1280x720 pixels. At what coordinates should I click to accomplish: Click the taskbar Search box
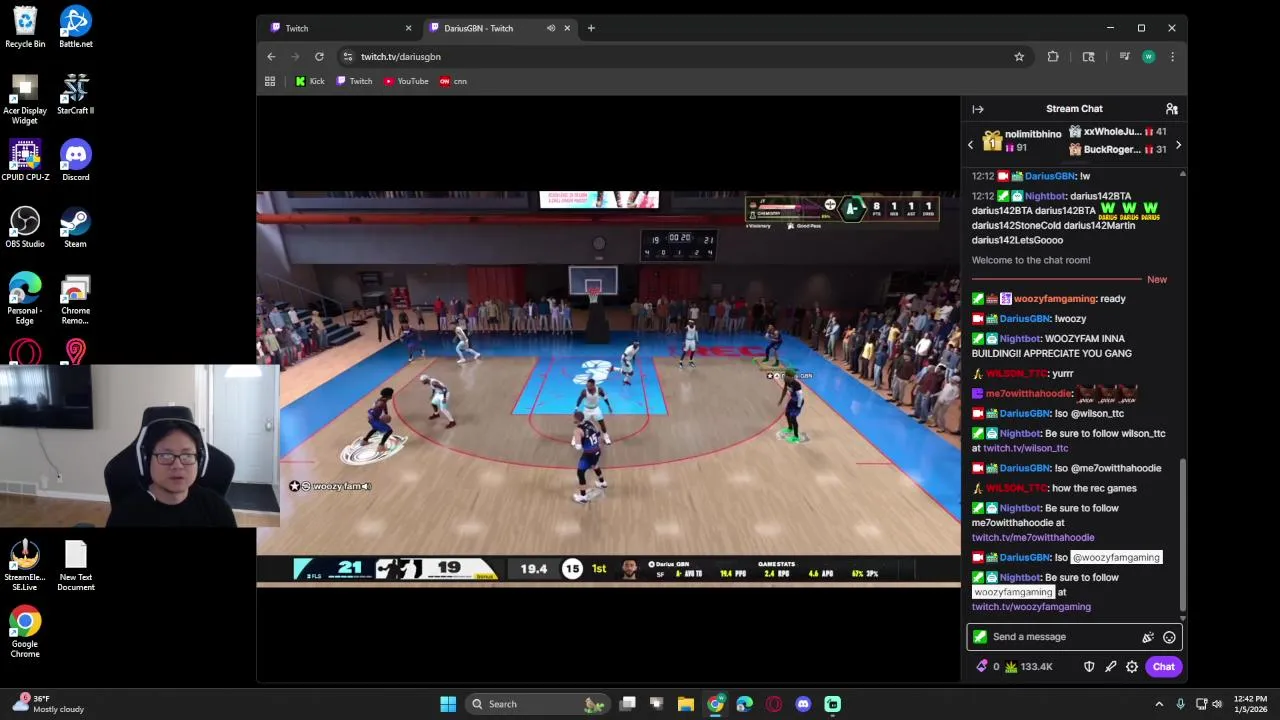[x=537, y=704]
